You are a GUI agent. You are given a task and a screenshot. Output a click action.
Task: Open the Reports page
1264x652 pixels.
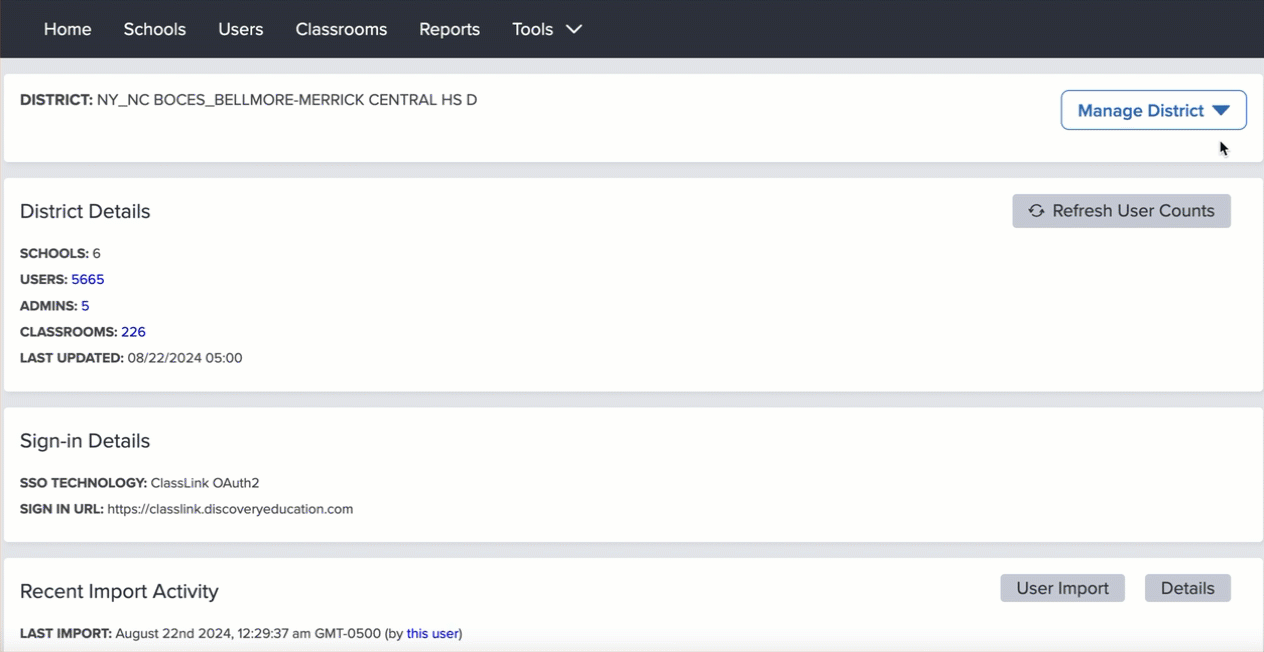point(449,29)
